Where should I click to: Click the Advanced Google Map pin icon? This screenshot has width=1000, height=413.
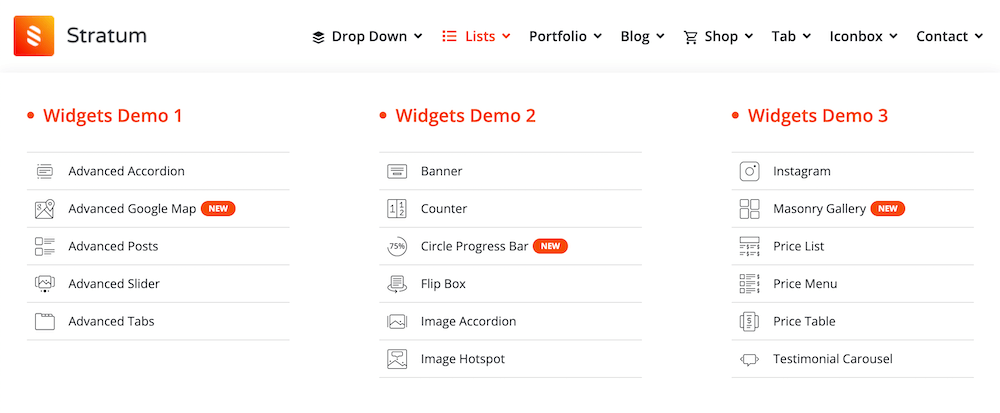45,208
